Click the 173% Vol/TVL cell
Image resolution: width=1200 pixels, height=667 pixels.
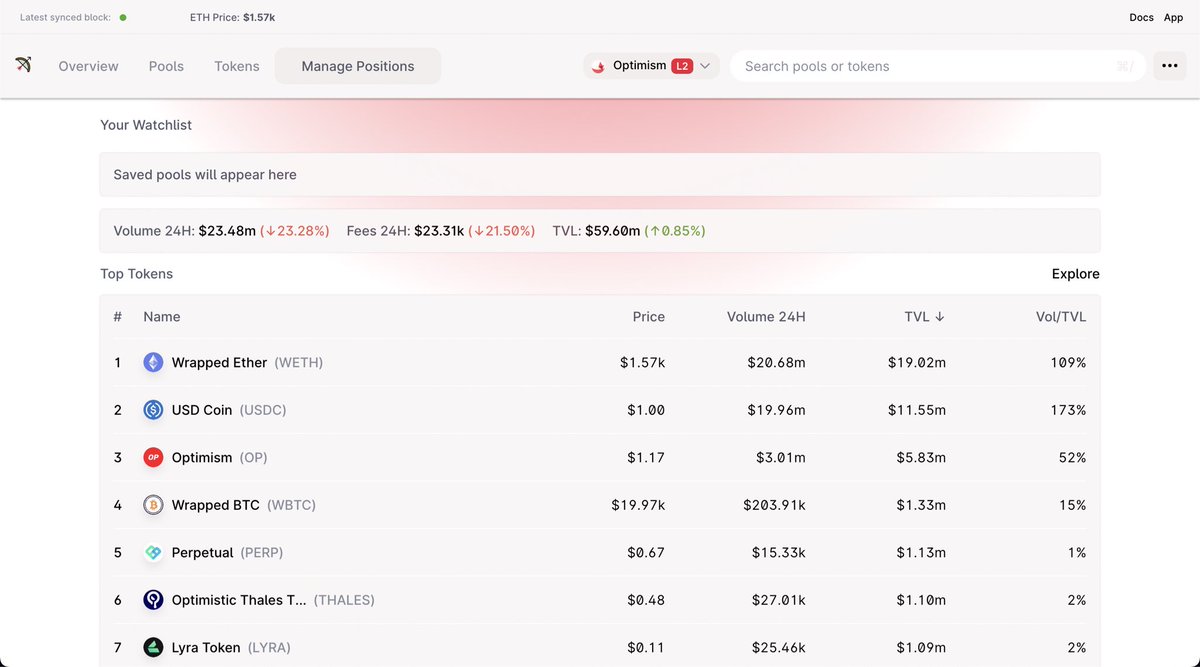click(x=1068, y=410)
